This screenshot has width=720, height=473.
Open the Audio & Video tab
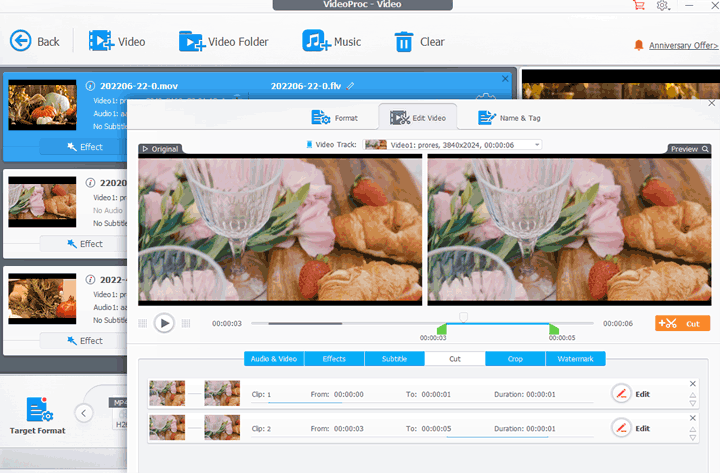click(274, 359)
